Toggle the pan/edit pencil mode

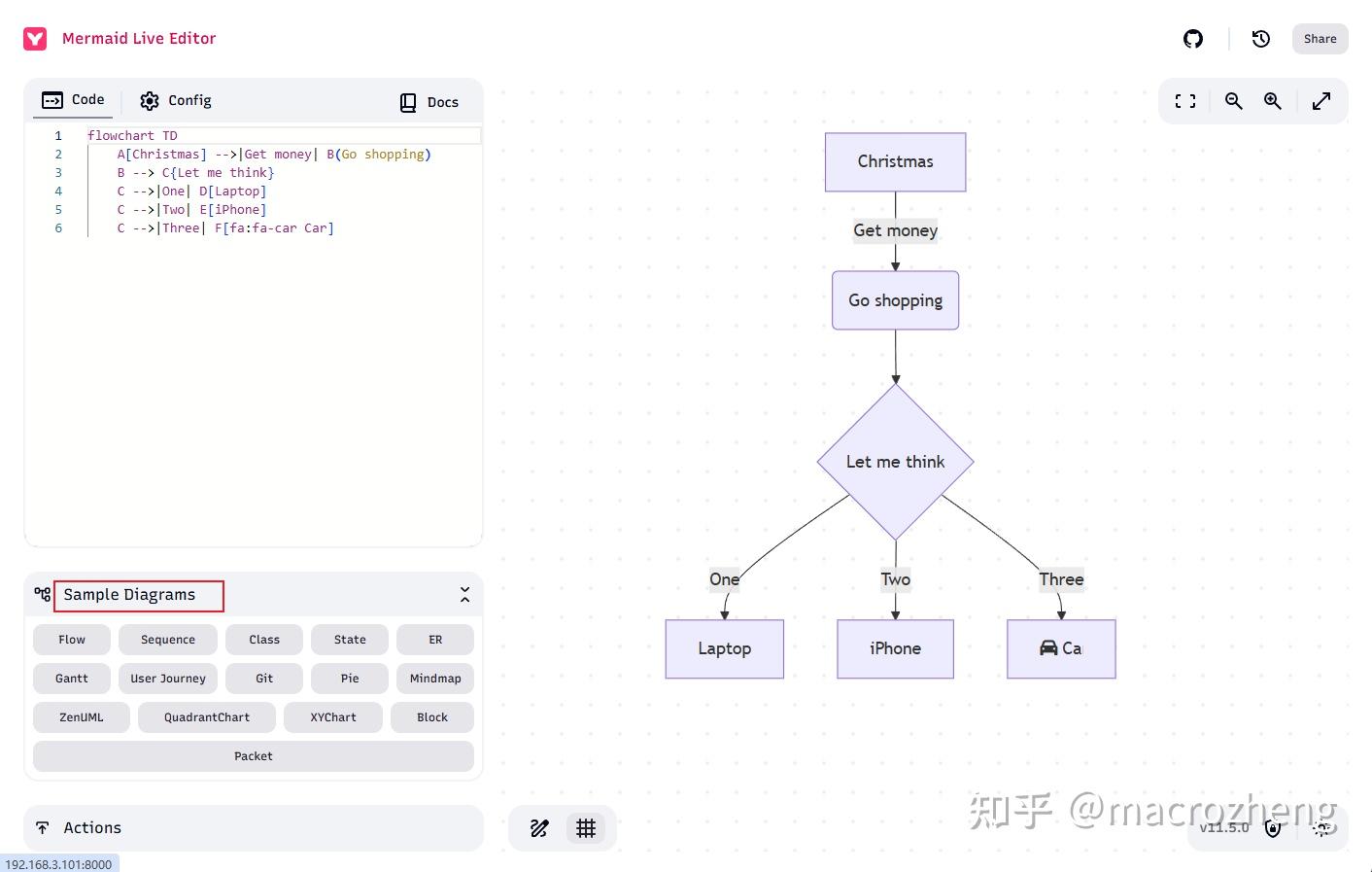click(540, 827)
